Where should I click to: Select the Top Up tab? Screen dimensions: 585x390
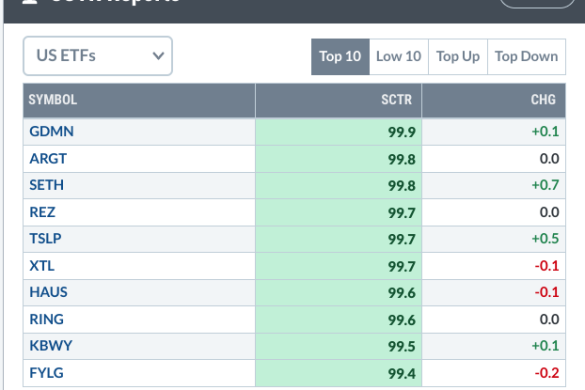[458, 57]
